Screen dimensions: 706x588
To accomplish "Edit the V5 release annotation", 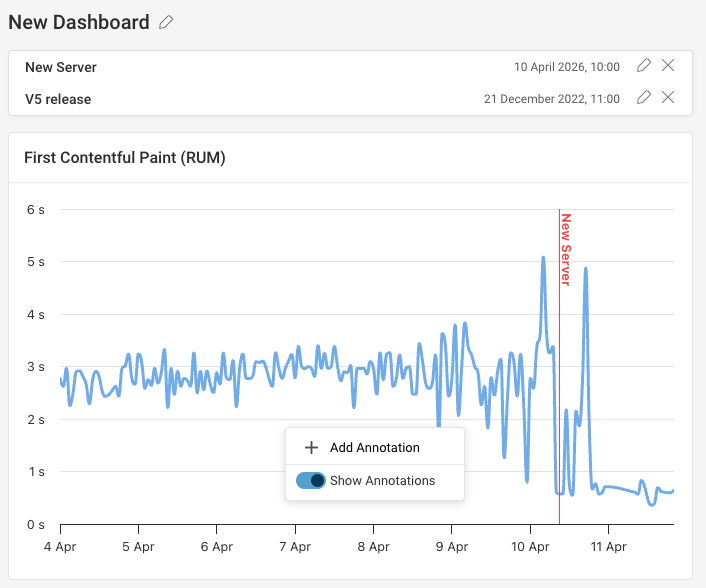I will [x=644, y=97].
